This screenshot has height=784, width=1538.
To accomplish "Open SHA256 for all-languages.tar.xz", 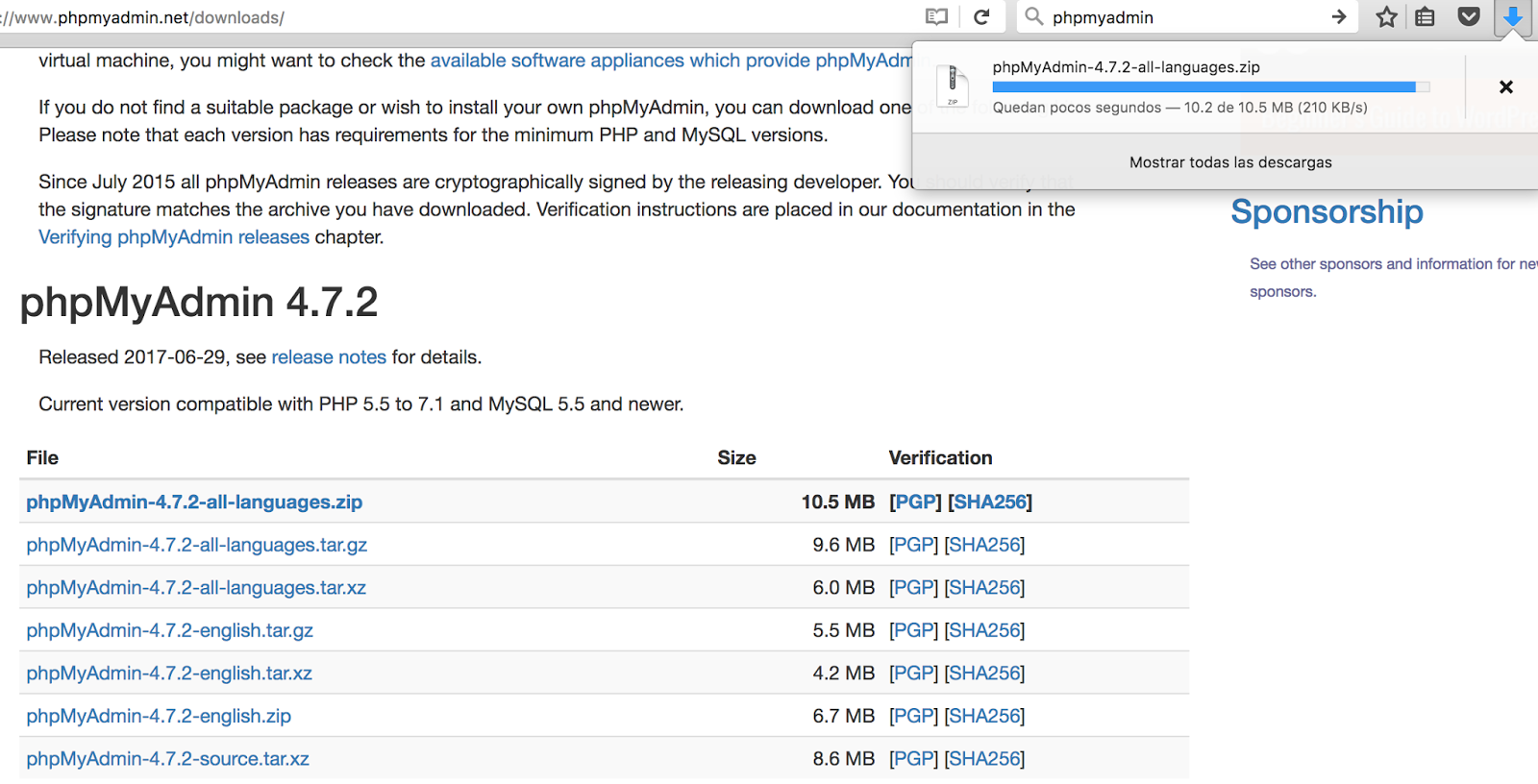I will (x=985, y=587).
